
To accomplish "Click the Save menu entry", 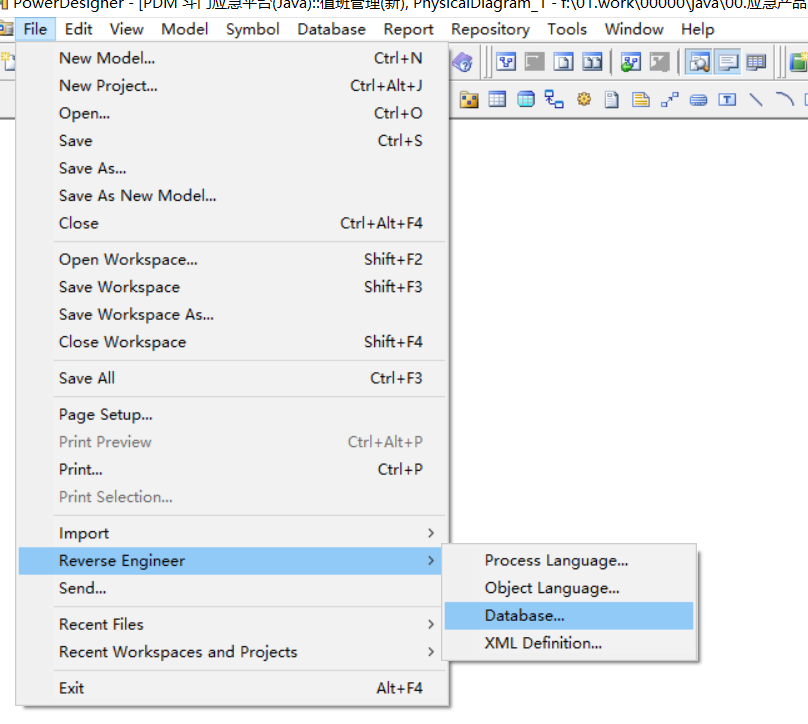I will point(232,141).
